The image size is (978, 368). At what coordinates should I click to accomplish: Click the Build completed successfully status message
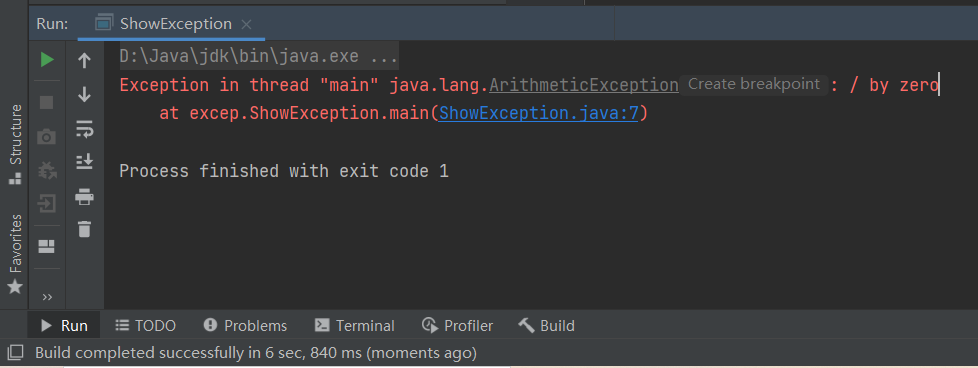point(256,354)
